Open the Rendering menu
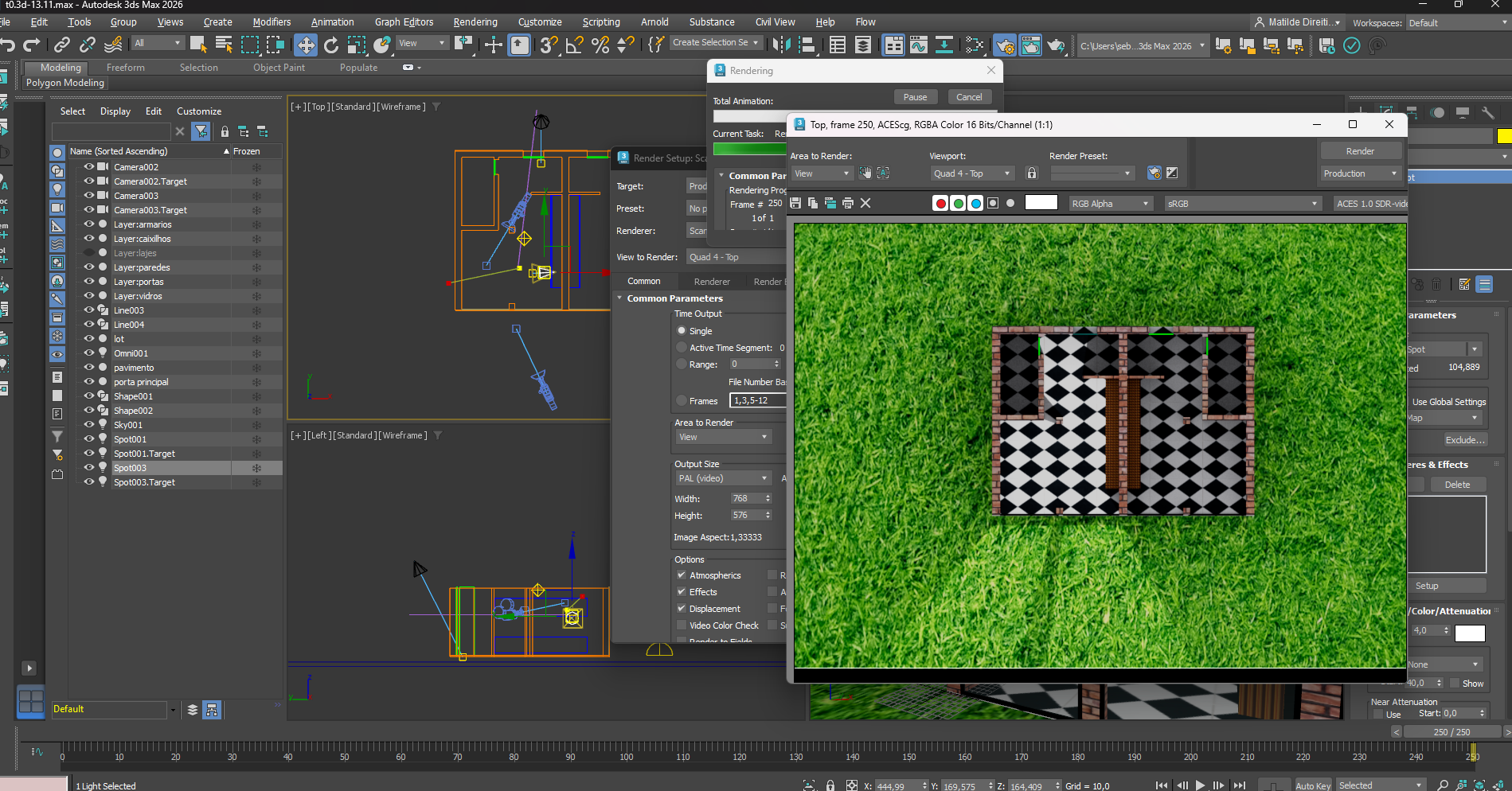The height and width of the screenshot is (791, 1512). click(475, 22)
